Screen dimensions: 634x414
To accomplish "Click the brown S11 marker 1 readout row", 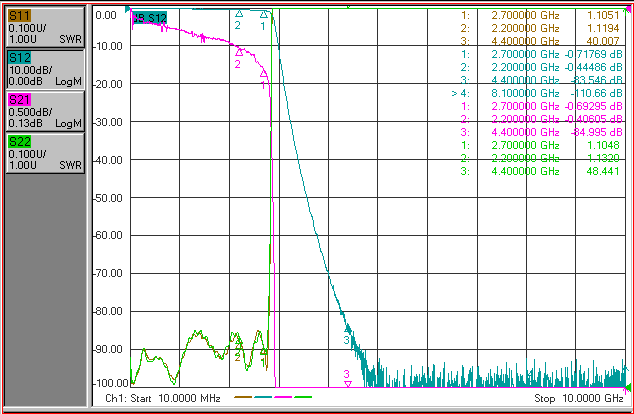I will pos(540,15).
